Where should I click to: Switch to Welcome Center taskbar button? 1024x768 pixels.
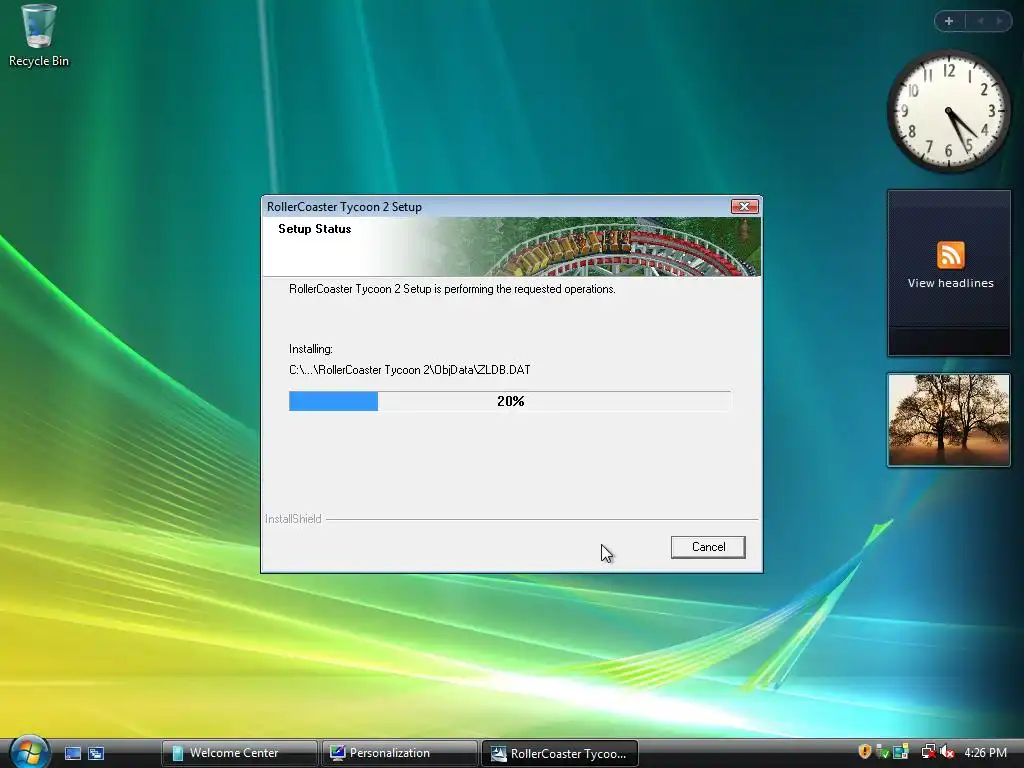point(239,753)
